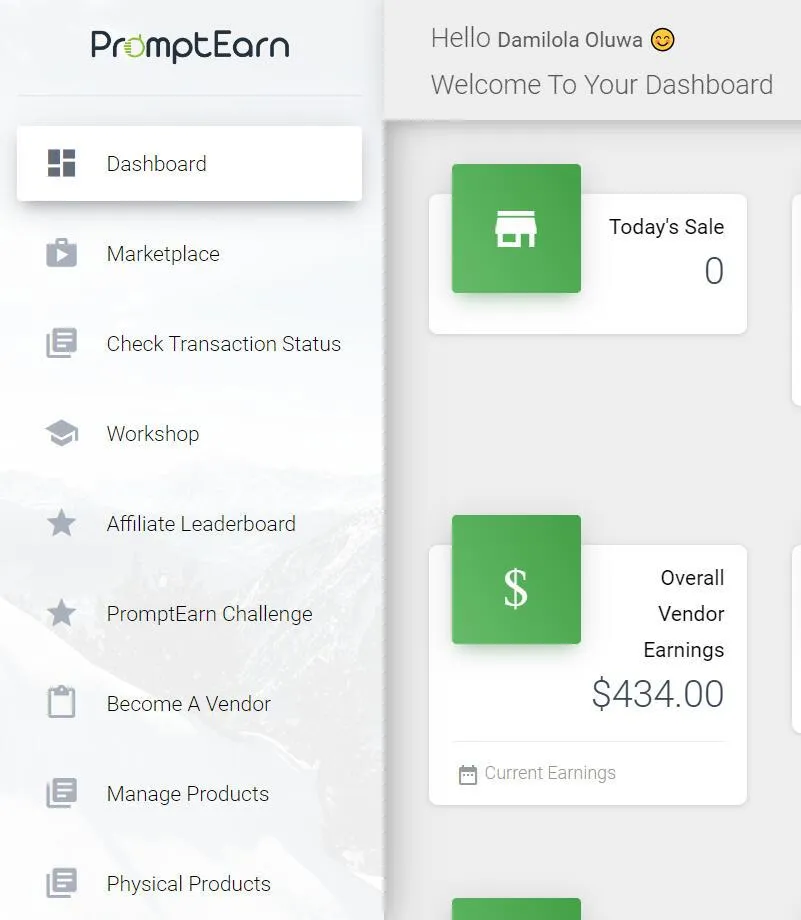Image resolution: width=801 pixels, height=920 pixels.
Task: Click the calendar icon beside Current Earnings
Action: [x=468, y=774]
